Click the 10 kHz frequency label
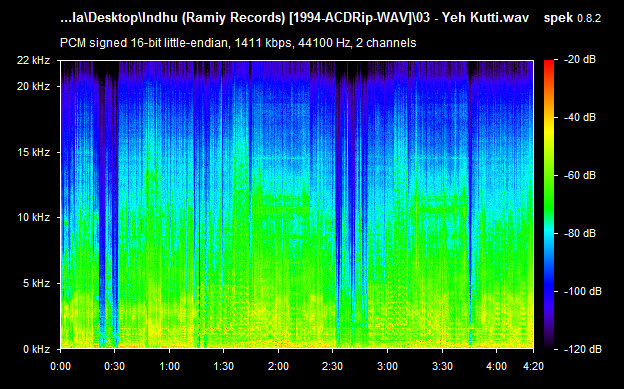 (x=33, y=217)
